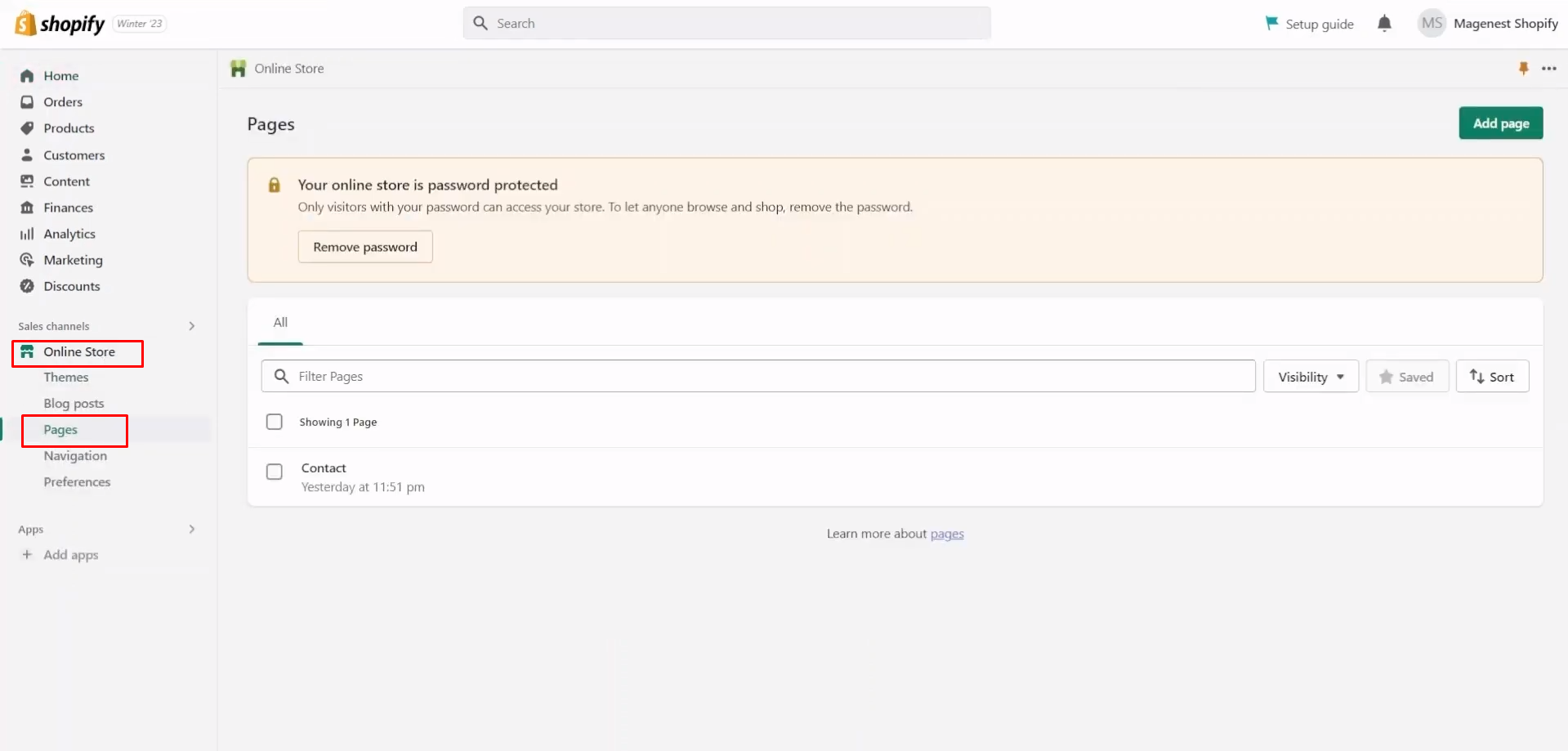
Task: Click the 'Analytics' label in sidebar
Action: pos(69,234)
